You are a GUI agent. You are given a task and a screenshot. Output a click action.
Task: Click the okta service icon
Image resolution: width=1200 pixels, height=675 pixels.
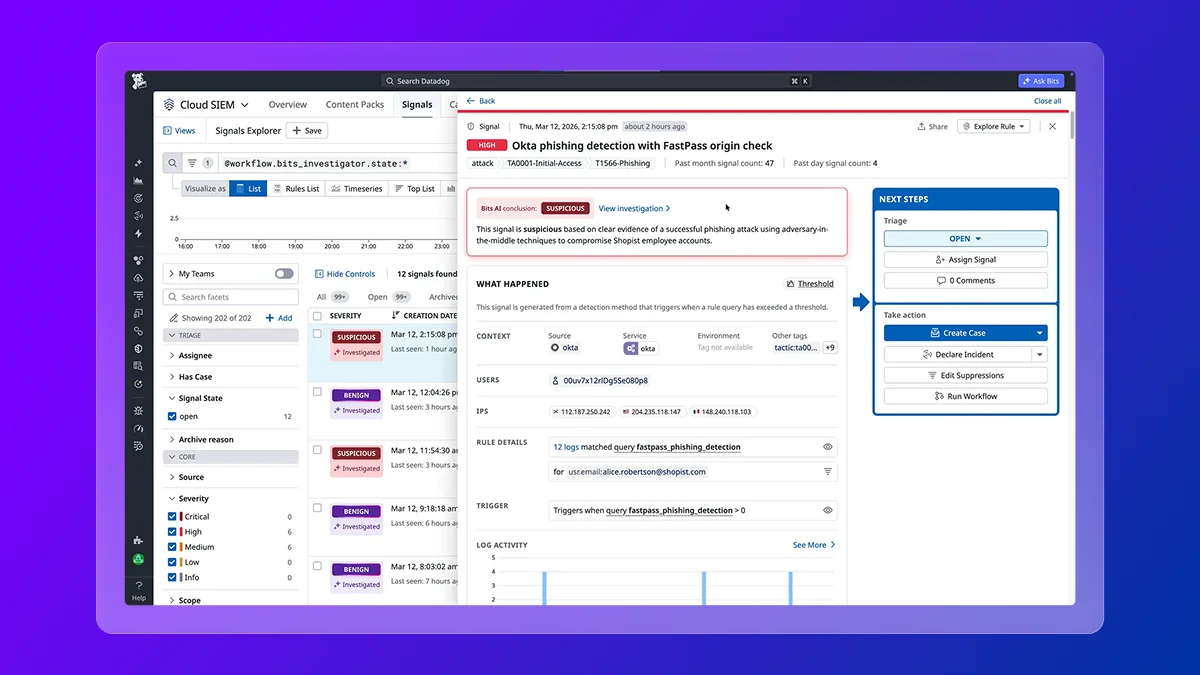(631, 348)
